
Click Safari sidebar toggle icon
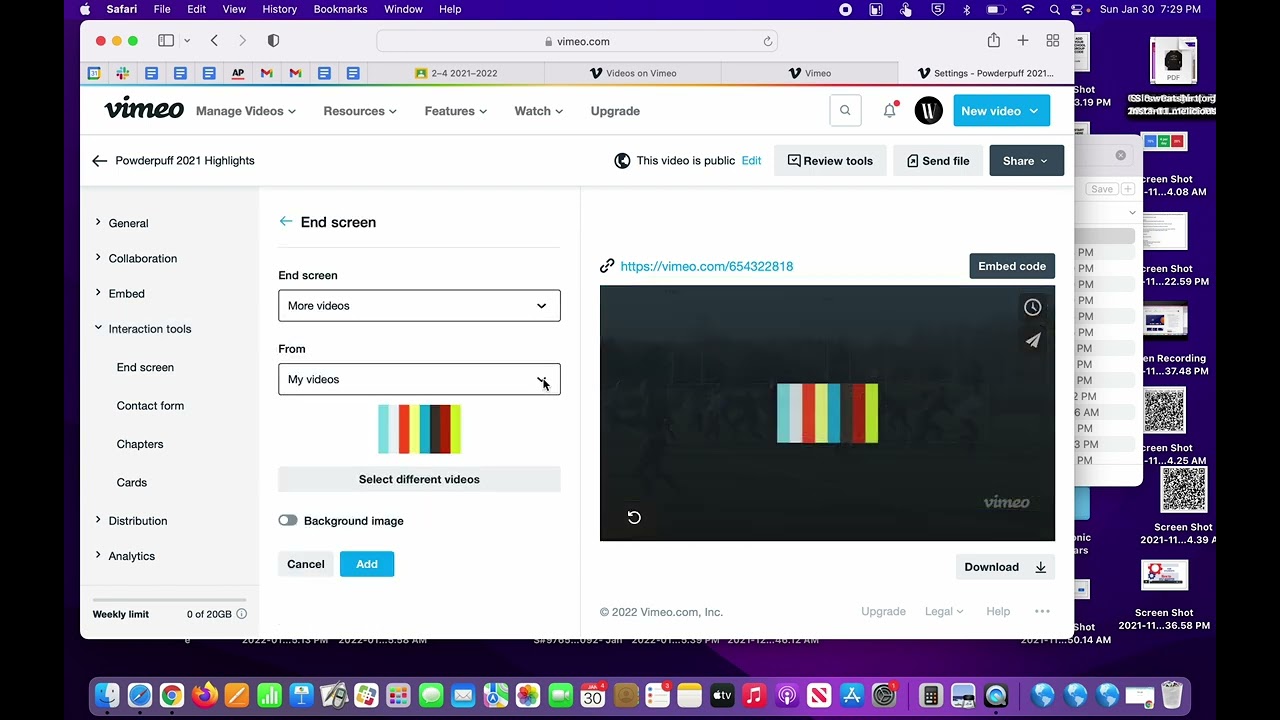click(x=166, y=40)
